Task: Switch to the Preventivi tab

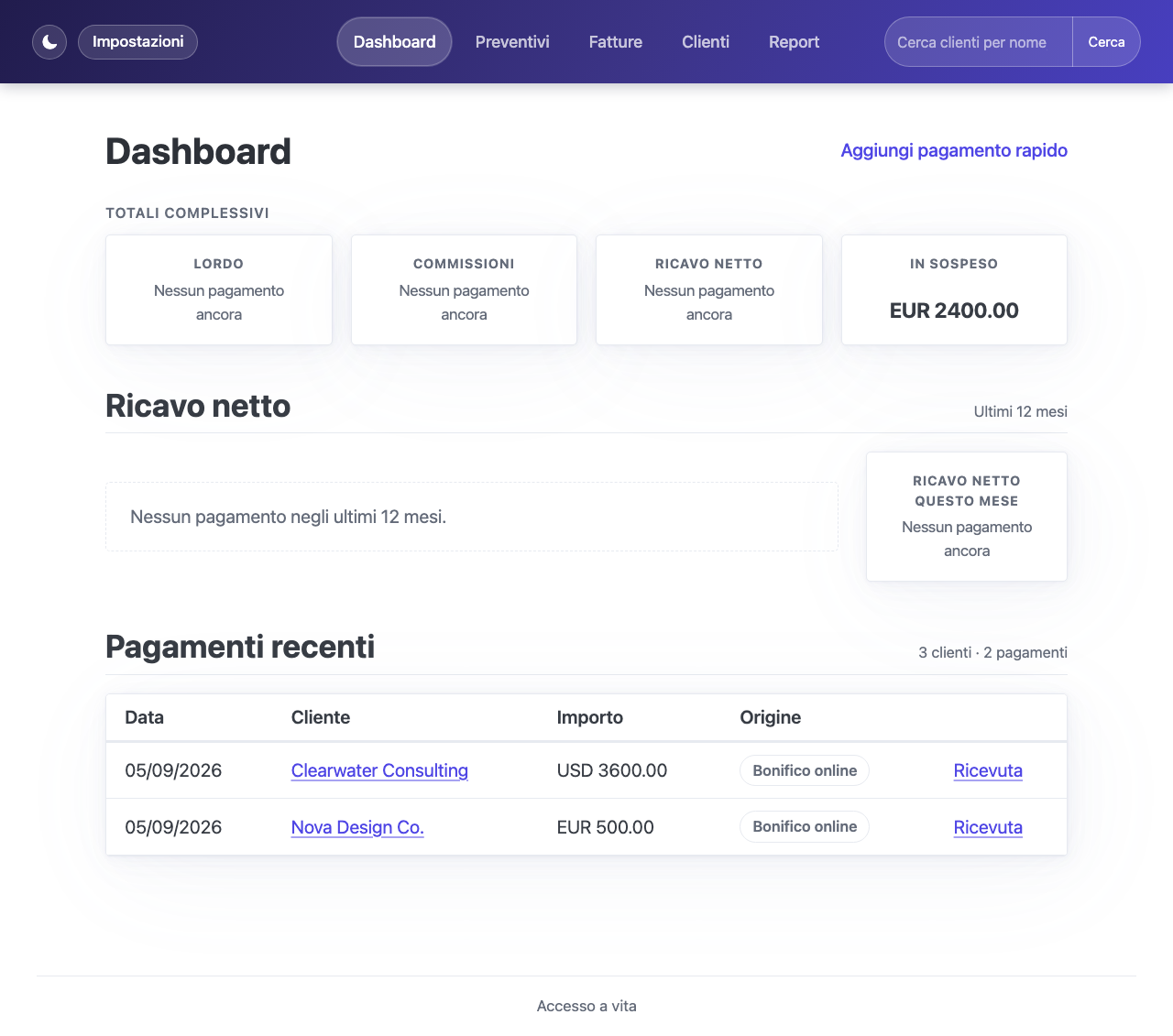Action: pos(512,42)
